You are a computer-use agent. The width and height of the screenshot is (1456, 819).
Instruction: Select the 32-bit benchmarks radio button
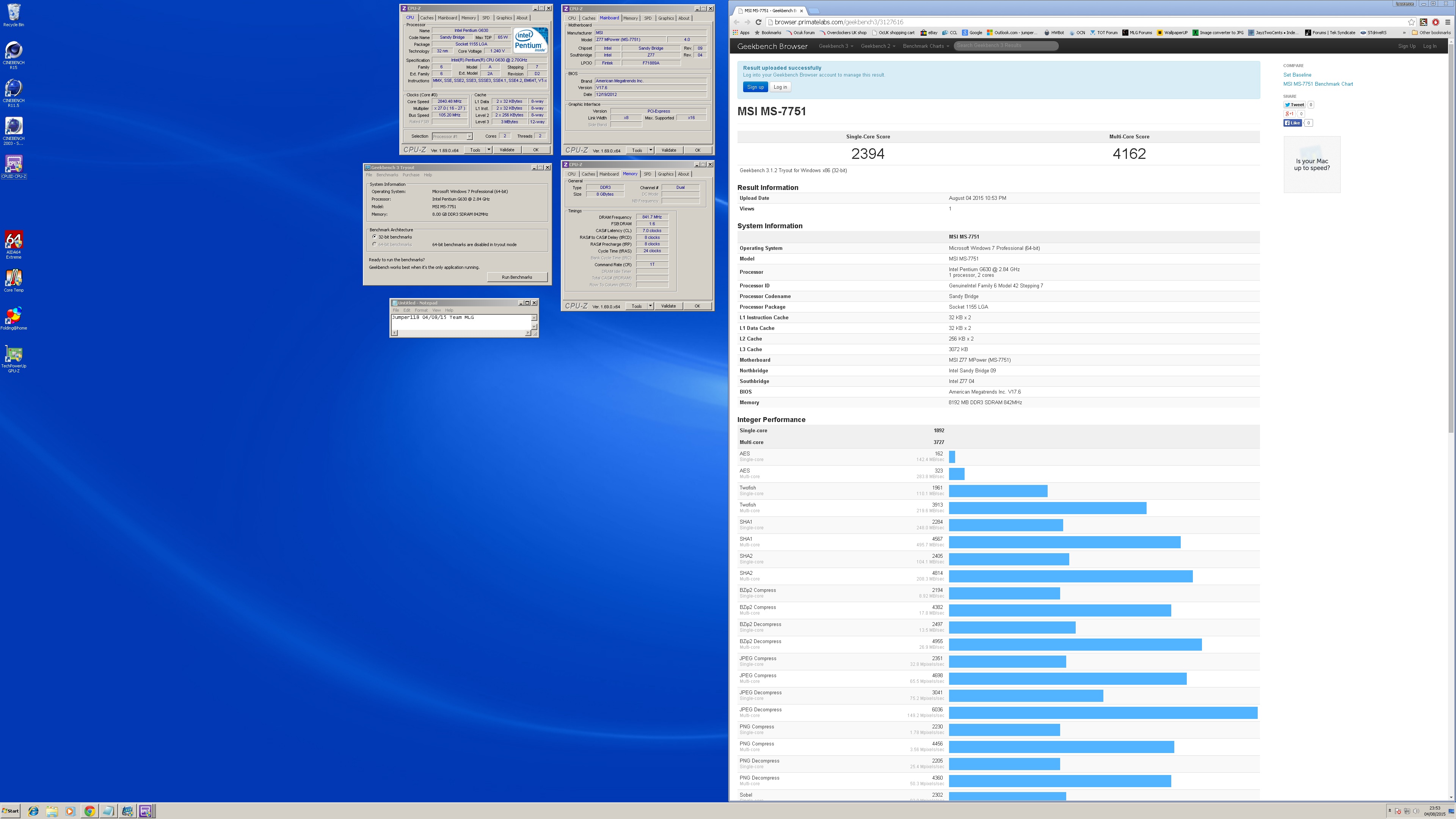point(374,237)
